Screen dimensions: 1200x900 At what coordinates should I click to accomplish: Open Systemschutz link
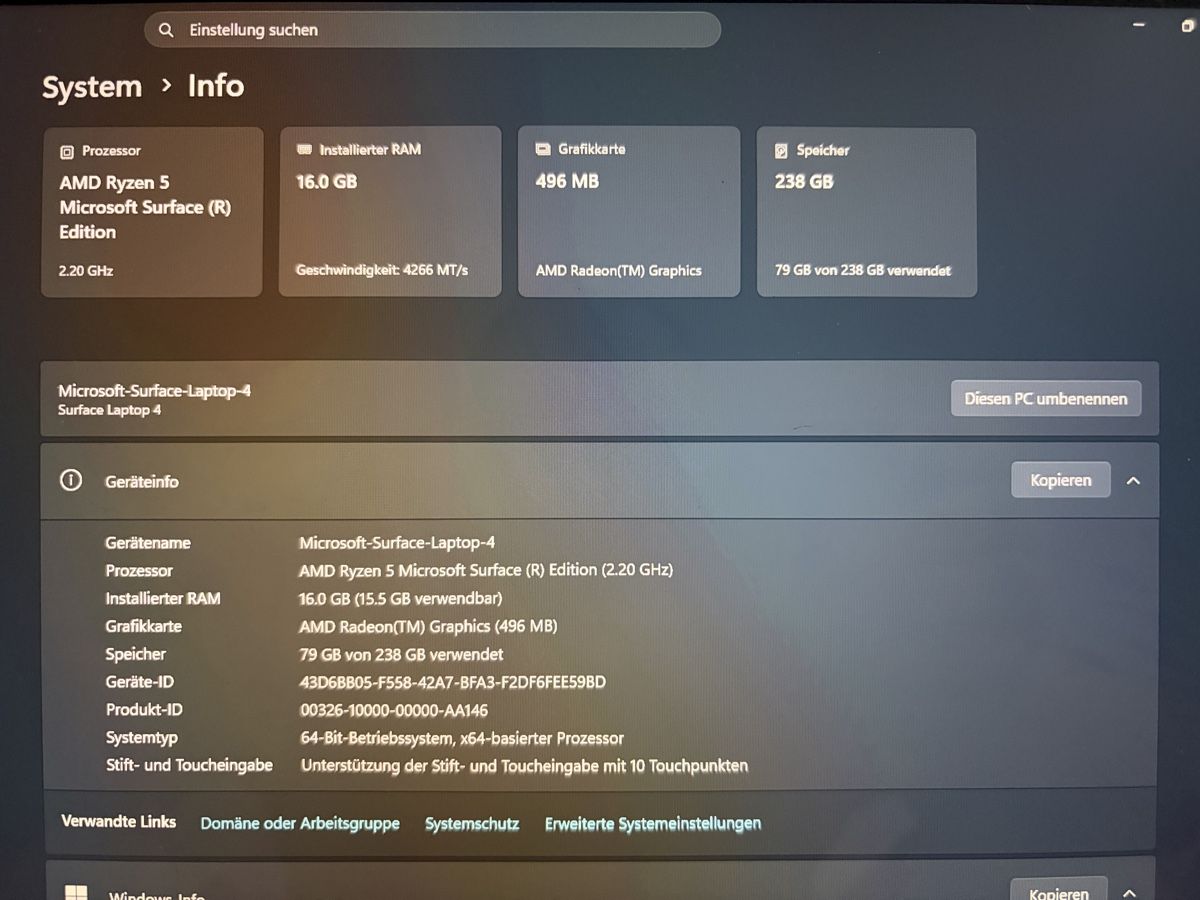[472, 824]
